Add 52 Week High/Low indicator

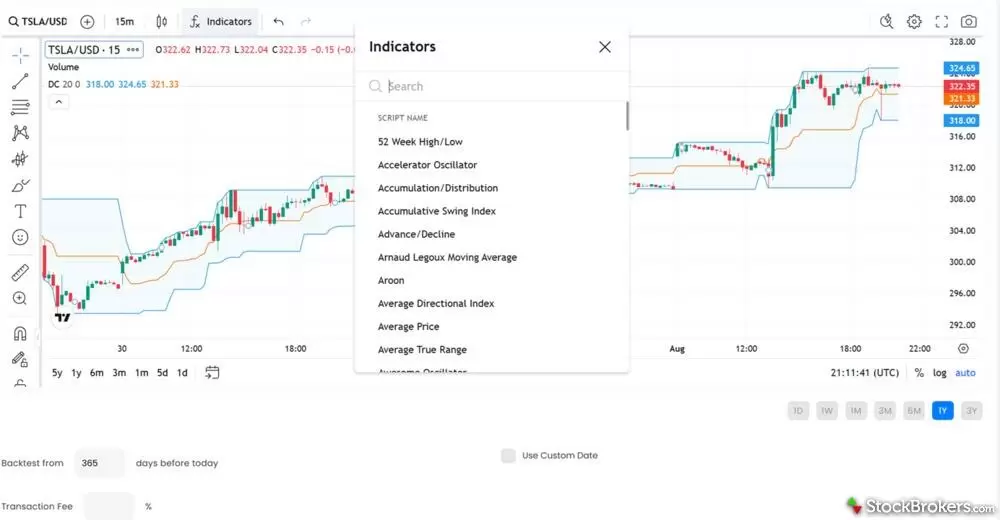(x=491, y=142)
